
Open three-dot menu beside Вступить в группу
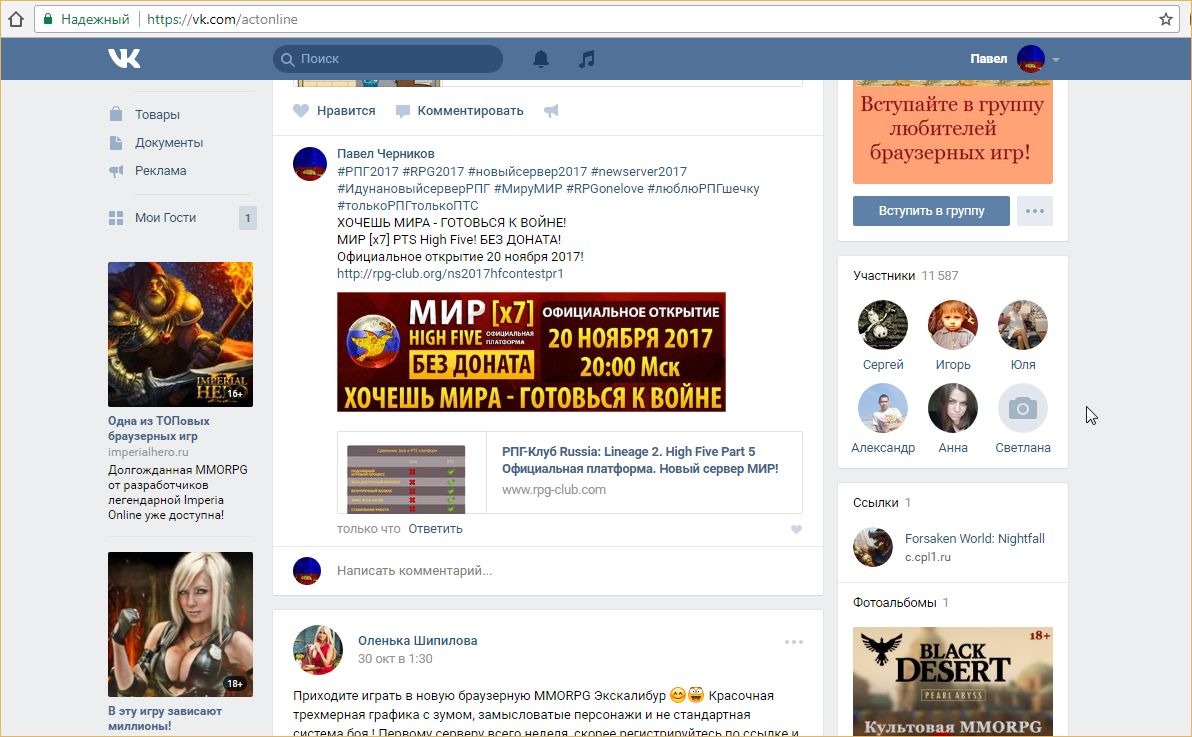click(1035, 211)
